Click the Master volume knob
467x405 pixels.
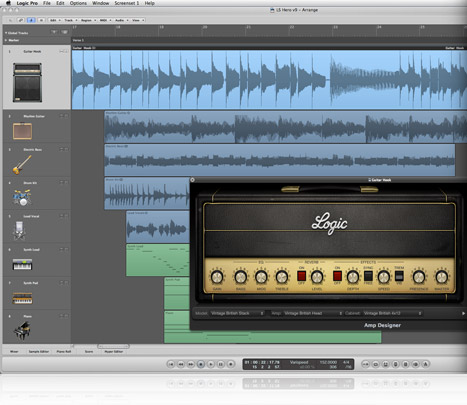pos(442,277)
